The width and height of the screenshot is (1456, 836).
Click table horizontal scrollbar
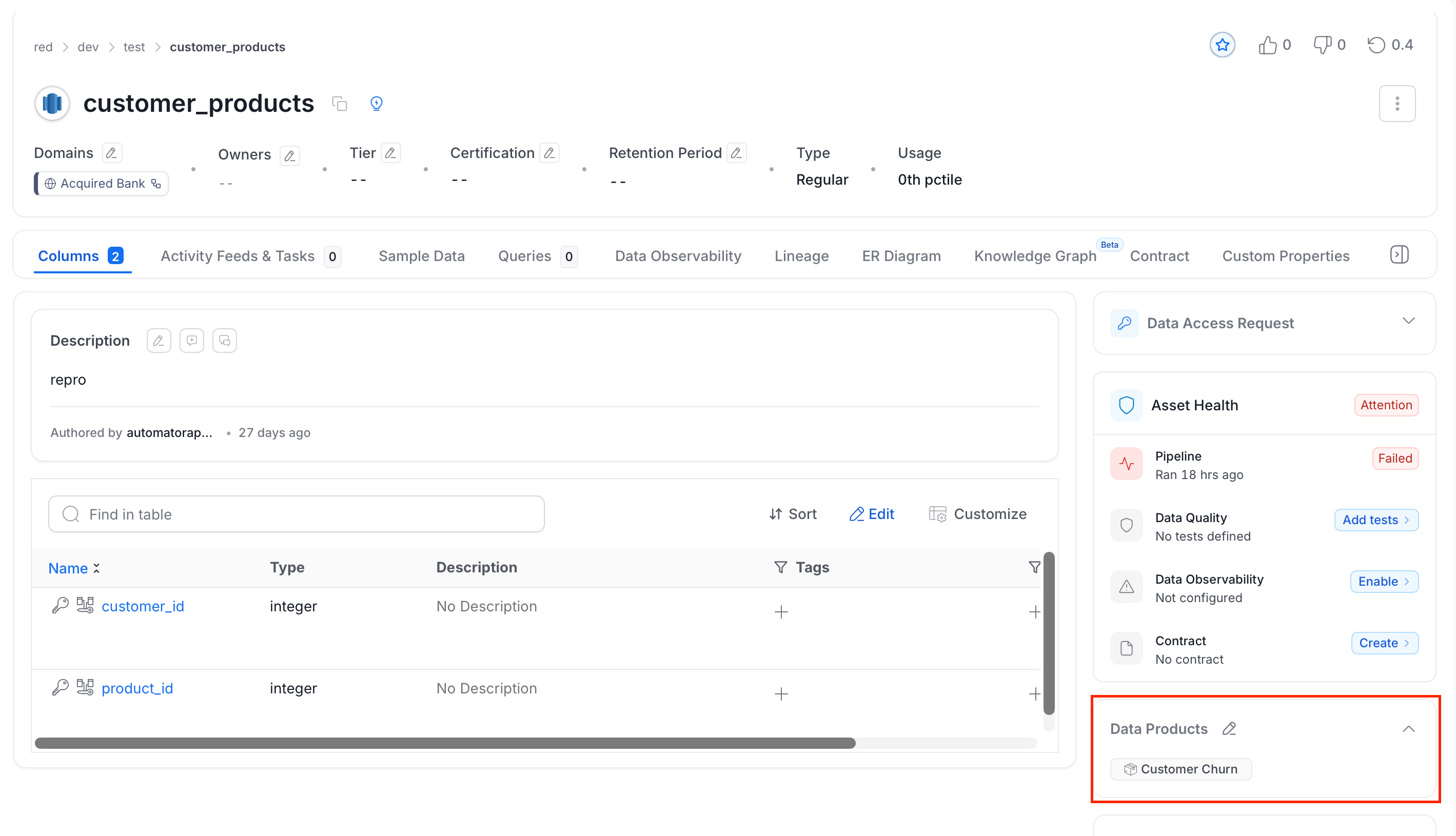coord(445,744)
